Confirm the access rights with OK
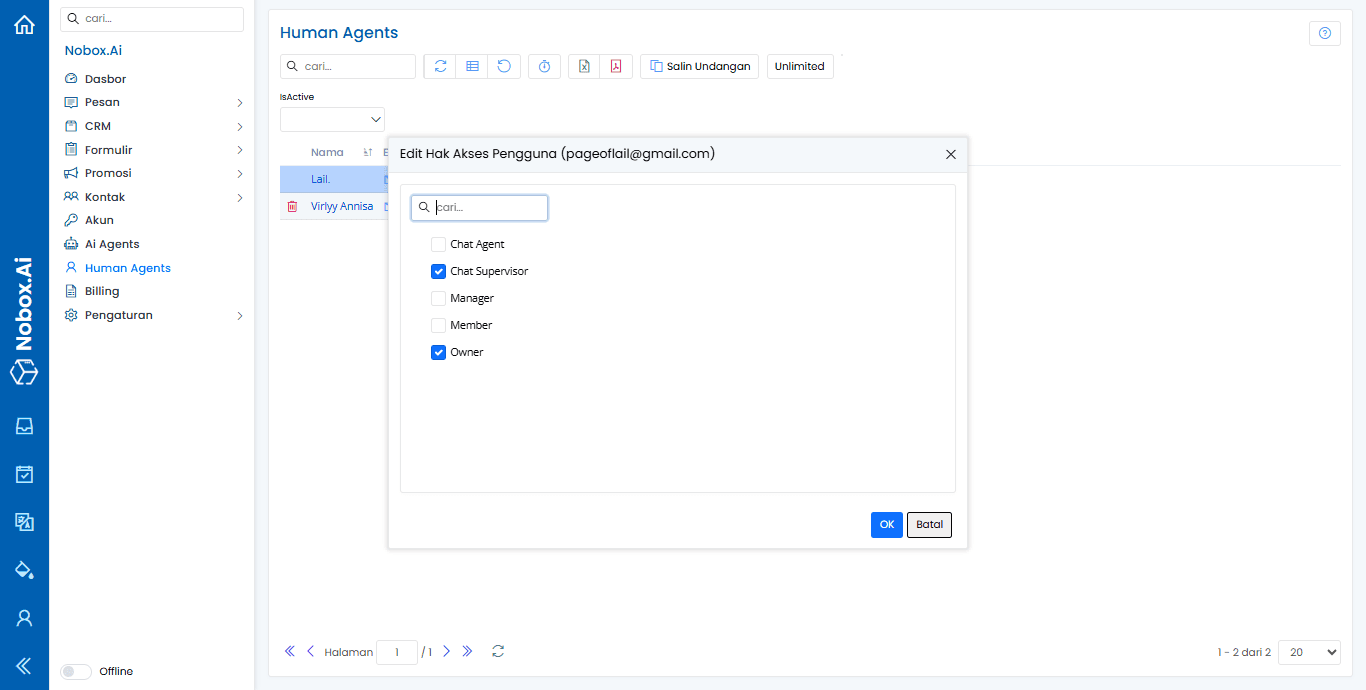 (x=886, y=525)
